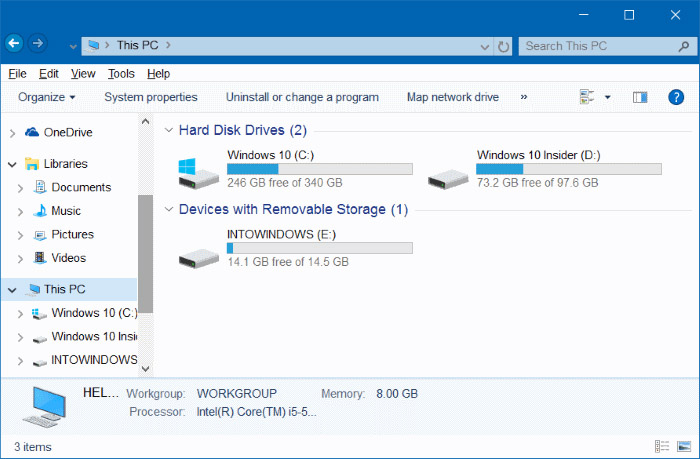Select Windows 10 Insider drive in tree
The image size is (700, 459).
click(94, 336)
